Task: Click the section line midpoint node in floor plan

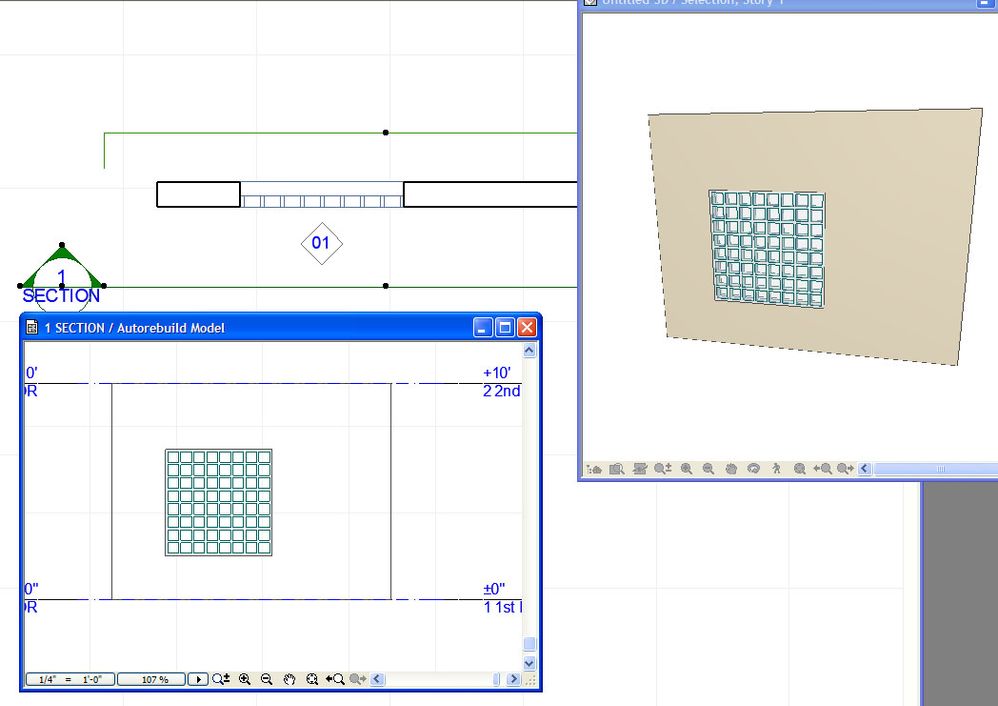Action: click(386, 286)
